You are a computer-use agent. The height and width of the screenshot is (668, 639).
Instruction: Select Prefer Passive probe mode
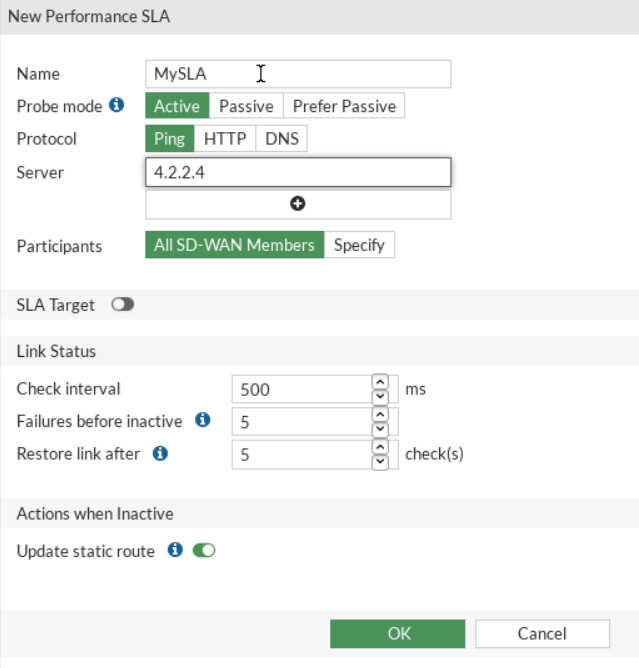344,106
